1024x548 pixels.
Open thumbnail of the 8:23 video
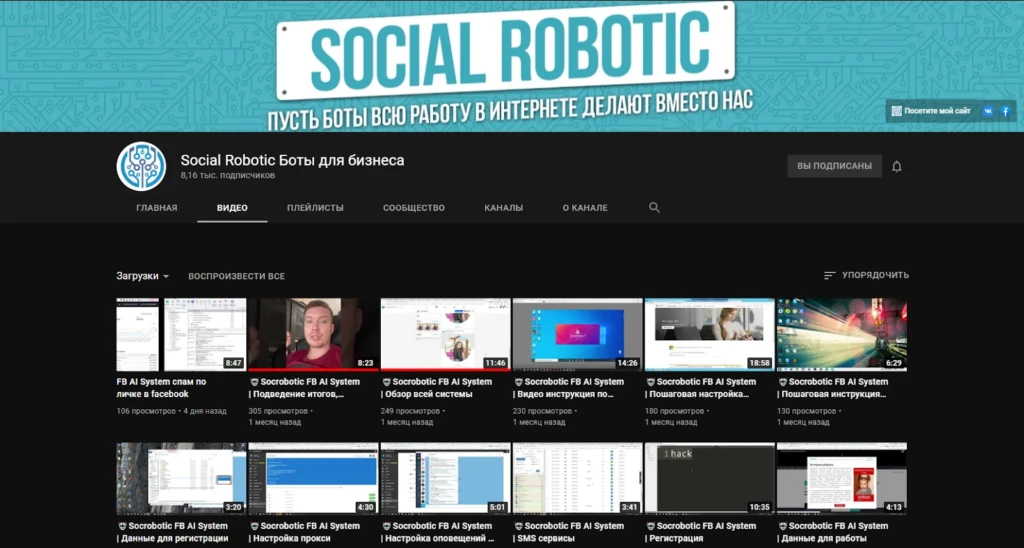(313, 334)
